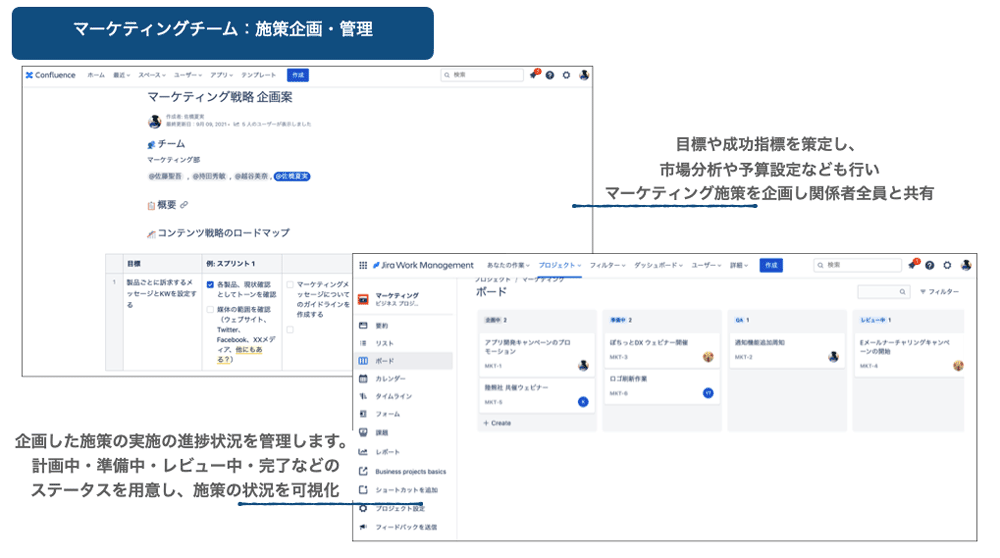Click the タイムライン timeline icon in sidebar
Screen dimensions: 1000x558
point(363,396)
